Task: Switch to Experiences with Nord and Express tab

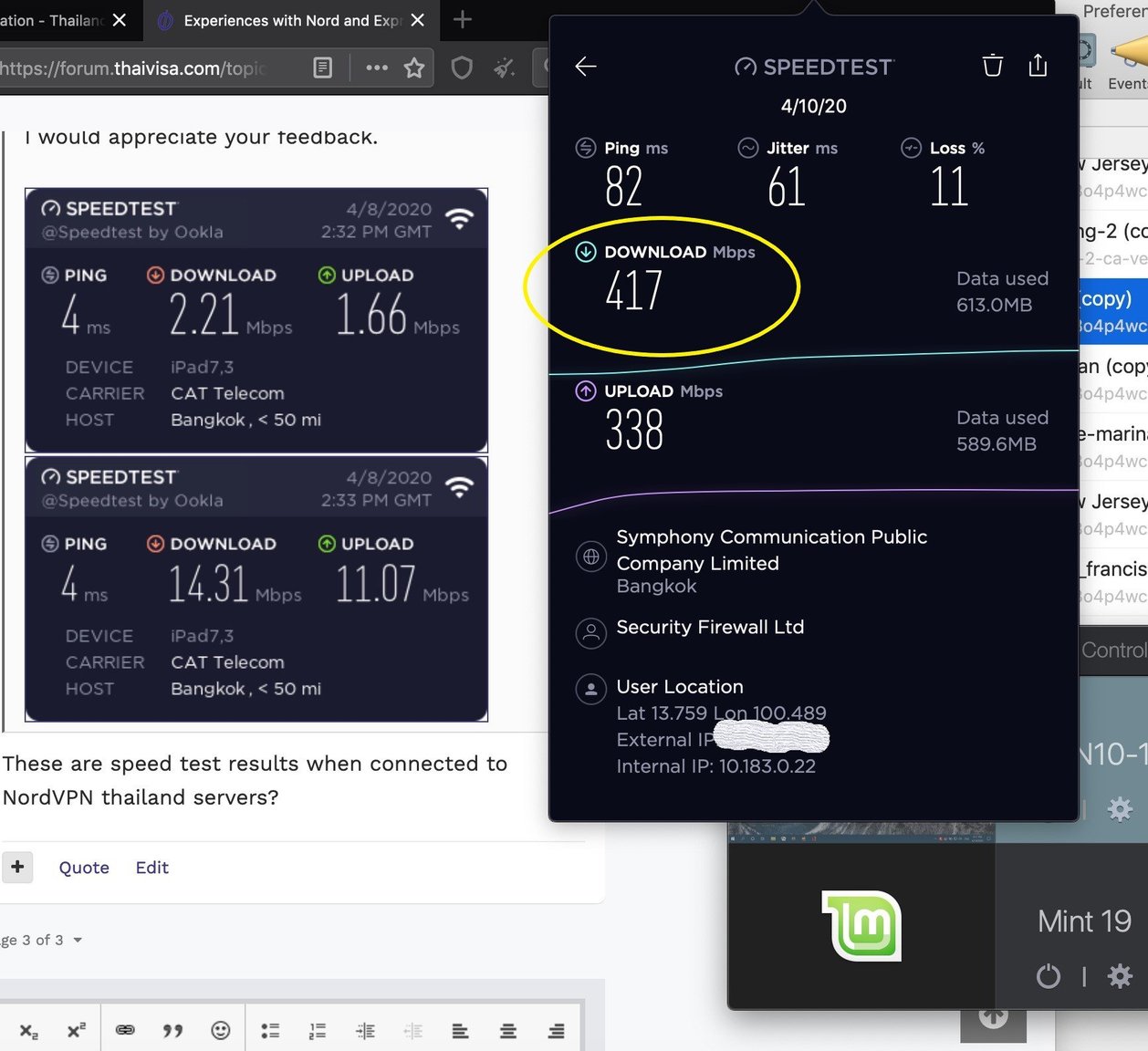Action: point(290,20)
